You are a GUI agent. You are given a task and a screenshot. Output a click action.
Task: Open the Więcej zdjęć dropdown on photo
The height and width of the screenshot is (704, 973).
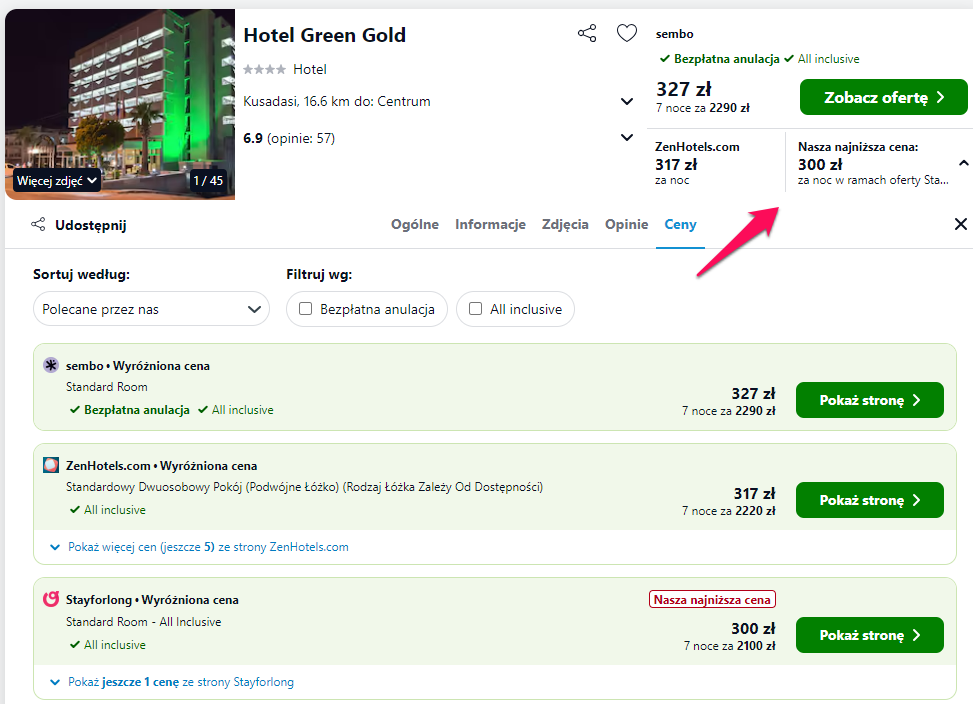(57, 180)
